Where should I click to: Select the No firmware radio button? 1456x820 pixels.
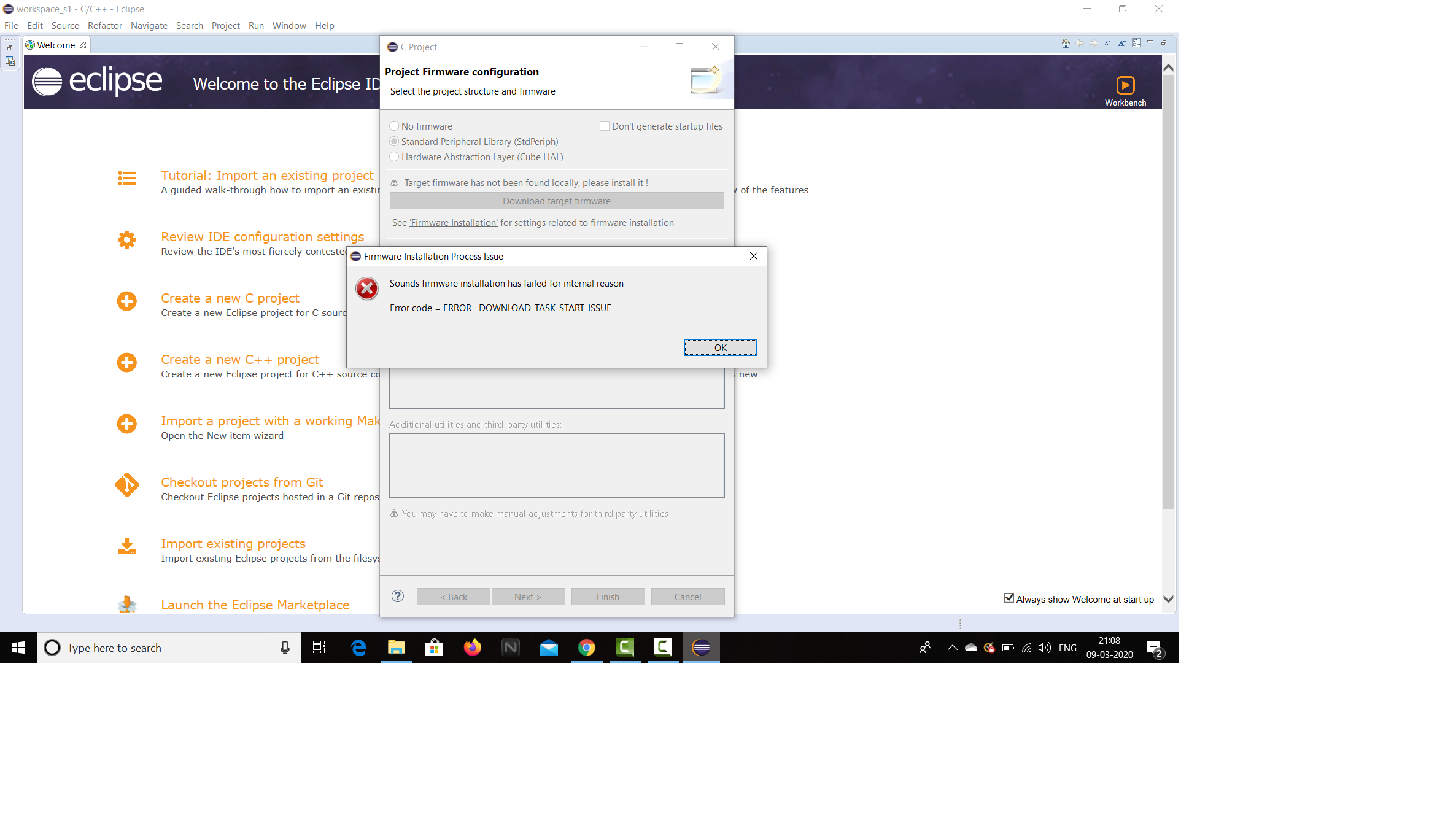394,126
